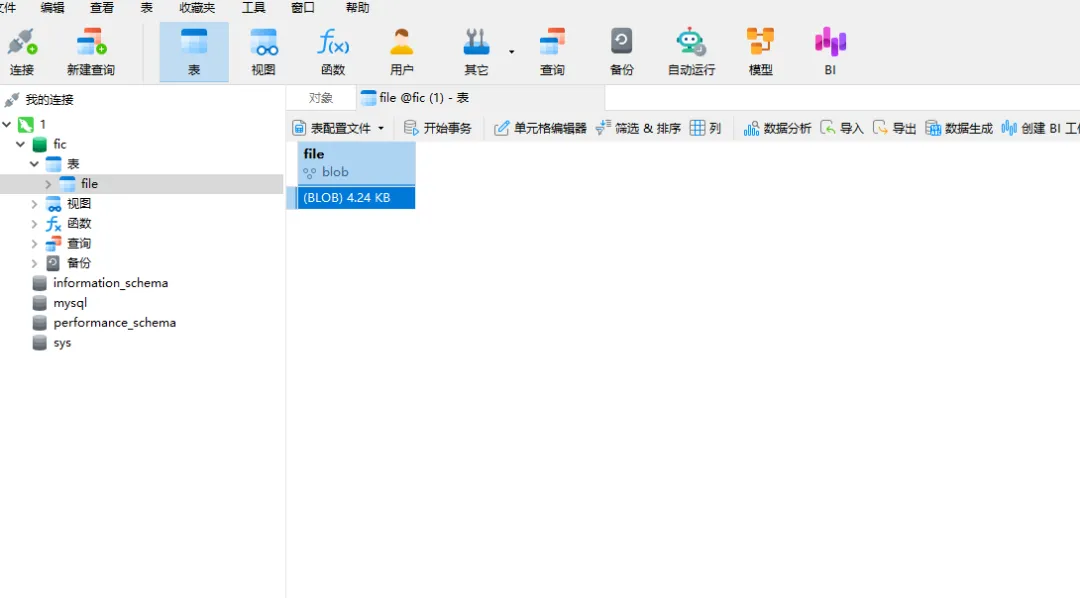
Task: Click Filter & Sort (筛选 & 排序)
Action: tap(638, 128)
